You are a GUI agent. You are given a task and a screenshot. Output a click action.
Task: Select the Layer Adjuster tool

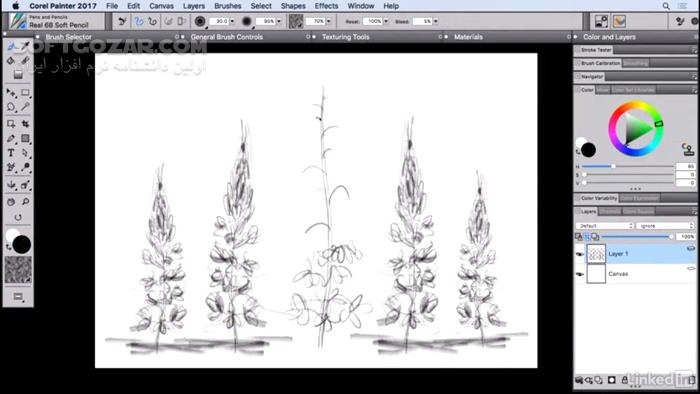coord(11,93)
